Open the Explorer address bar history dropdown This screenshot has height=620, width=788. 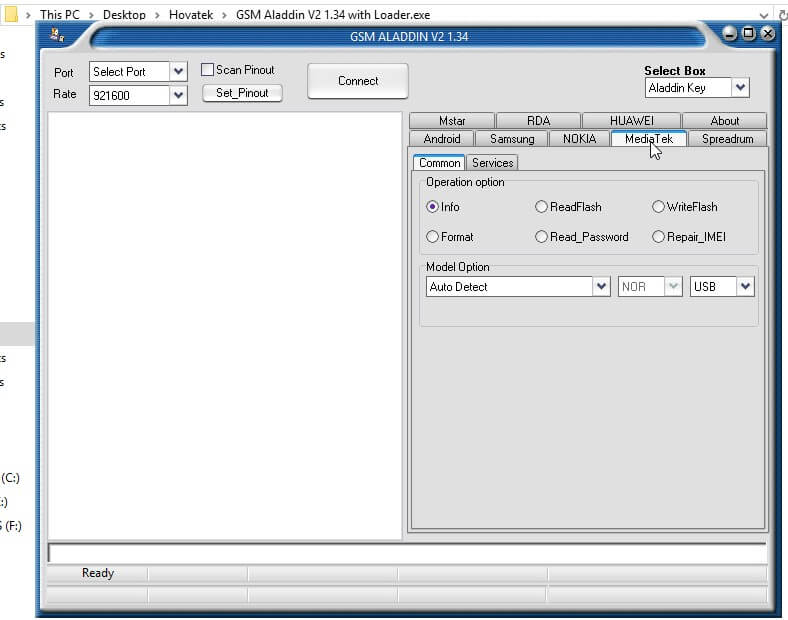pos(764,16)
